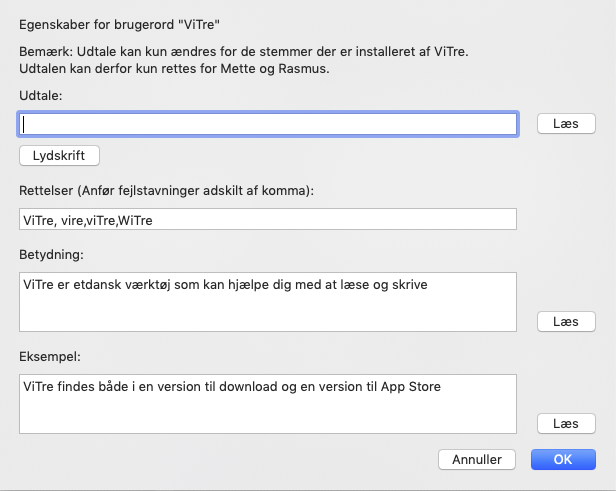The image size is (616, 491).
Task: Click the "Betydning:" label
Action: click(51, 255)
